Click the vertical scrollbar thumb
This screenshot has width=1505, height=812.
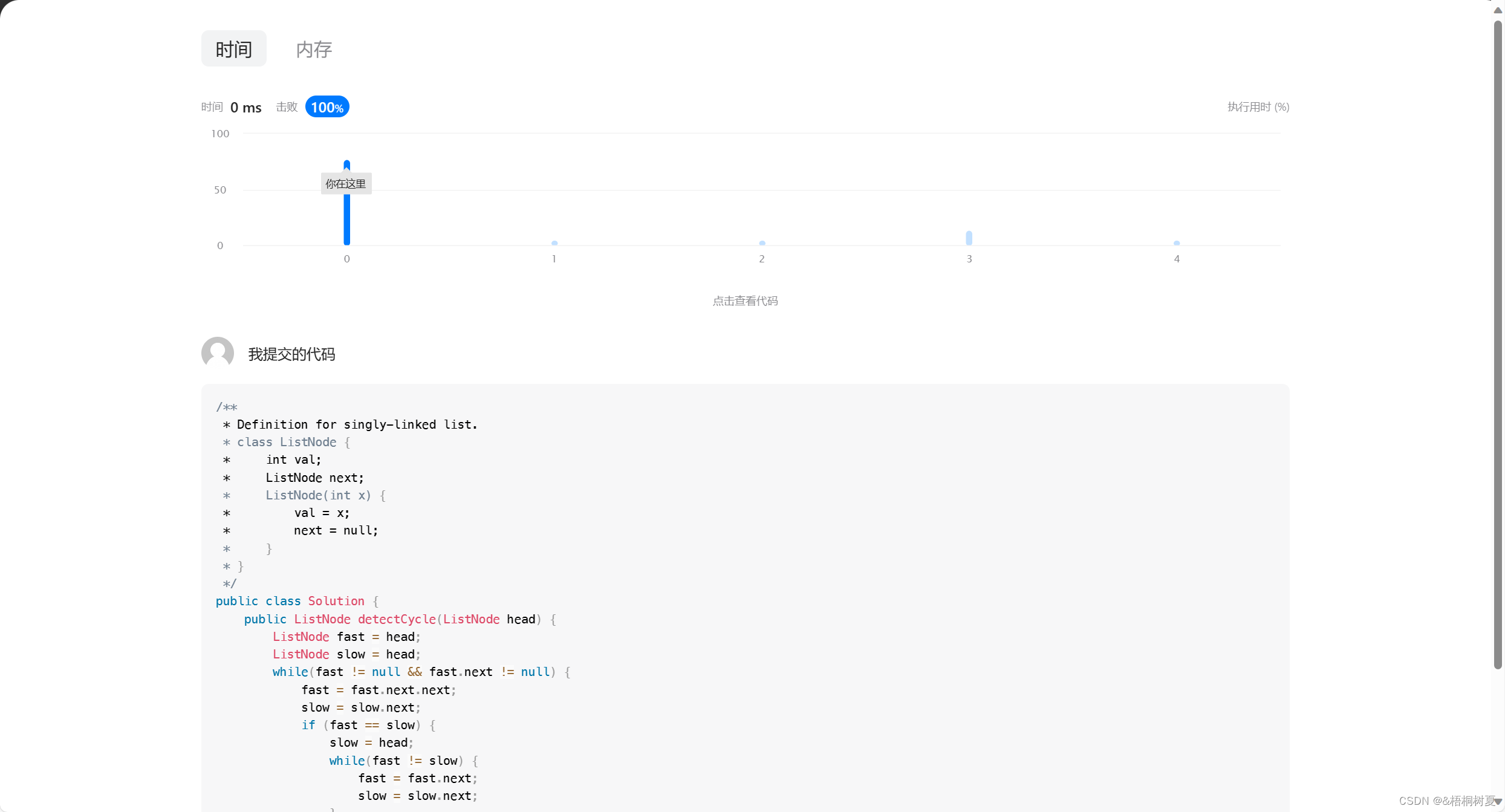(x=1498, y=345)
